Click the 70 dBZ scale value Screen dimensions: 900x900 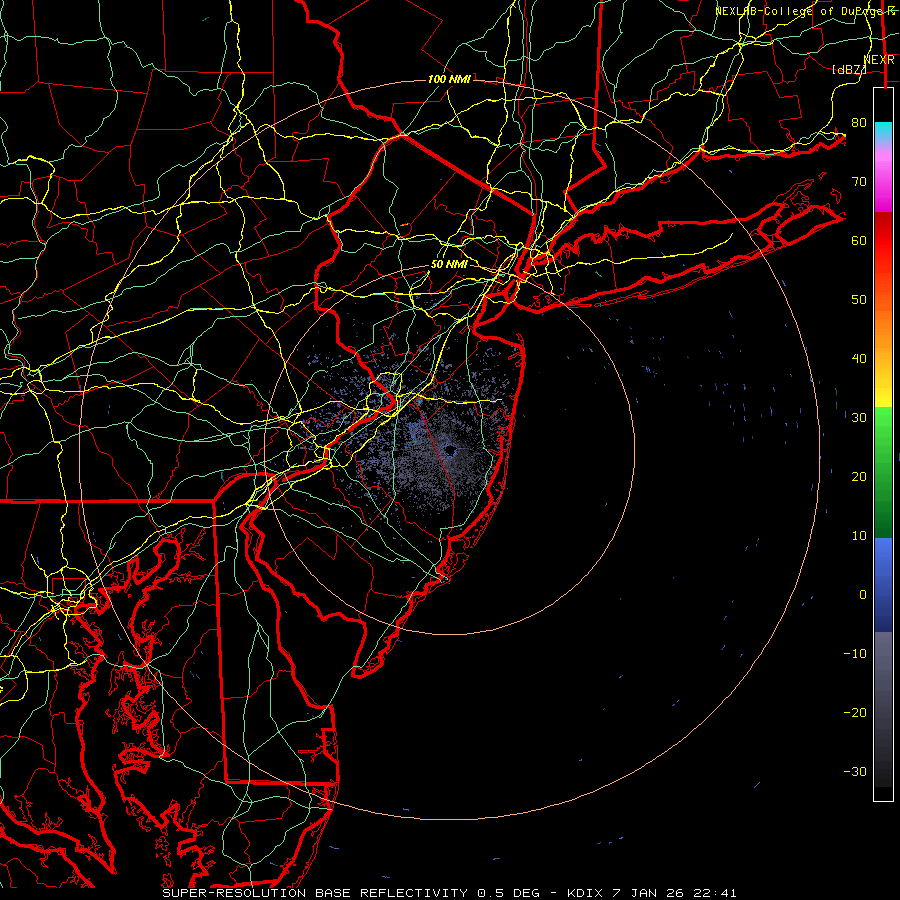tap(859, 182)
